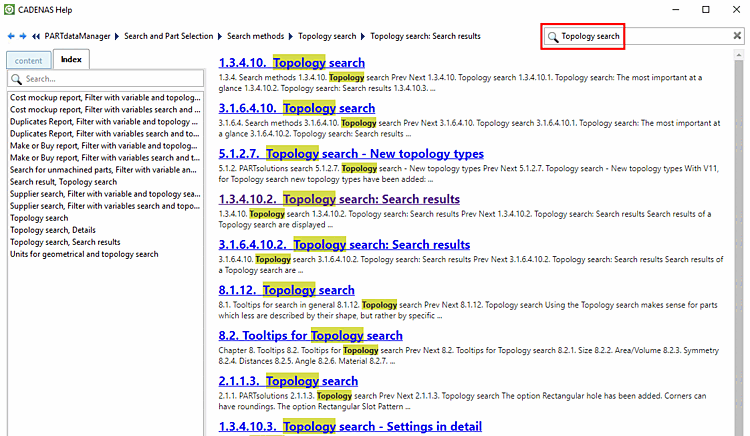
Task: Open result 3.1.6.4.10.2. Search results
Action: coord(344,244)
